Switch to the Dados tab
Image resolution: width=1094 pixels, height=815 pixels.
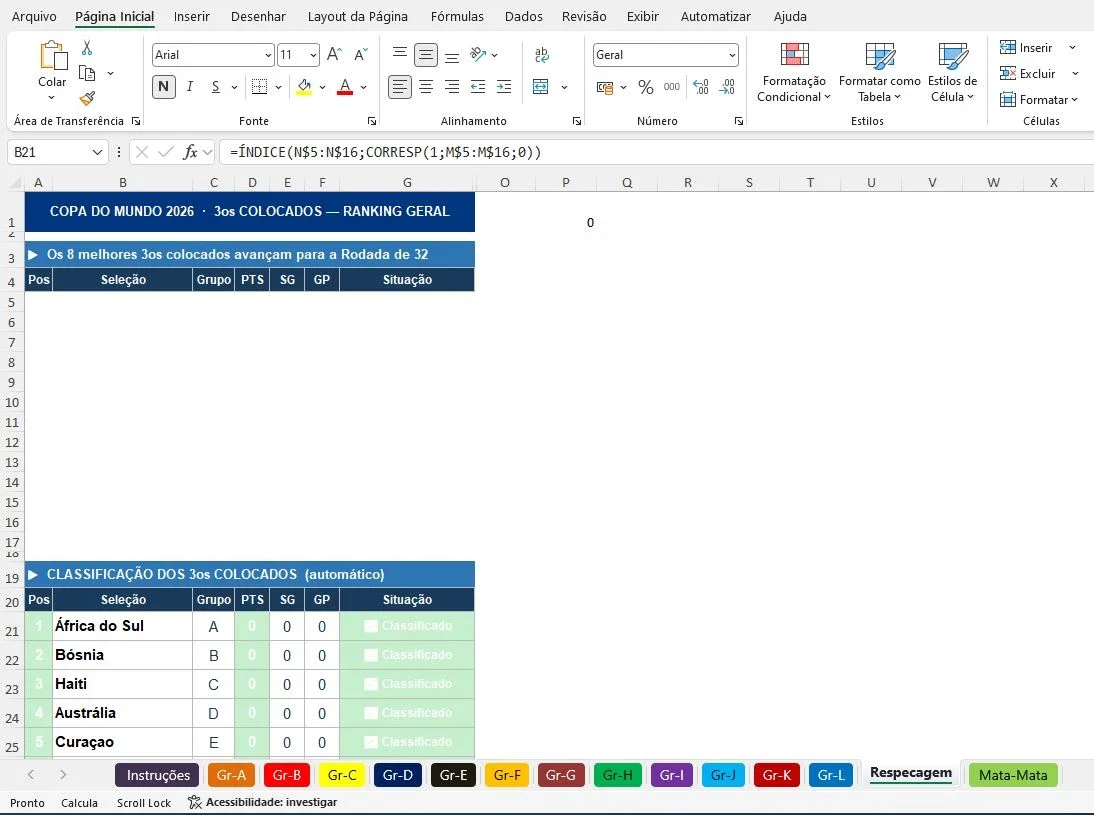523,16
